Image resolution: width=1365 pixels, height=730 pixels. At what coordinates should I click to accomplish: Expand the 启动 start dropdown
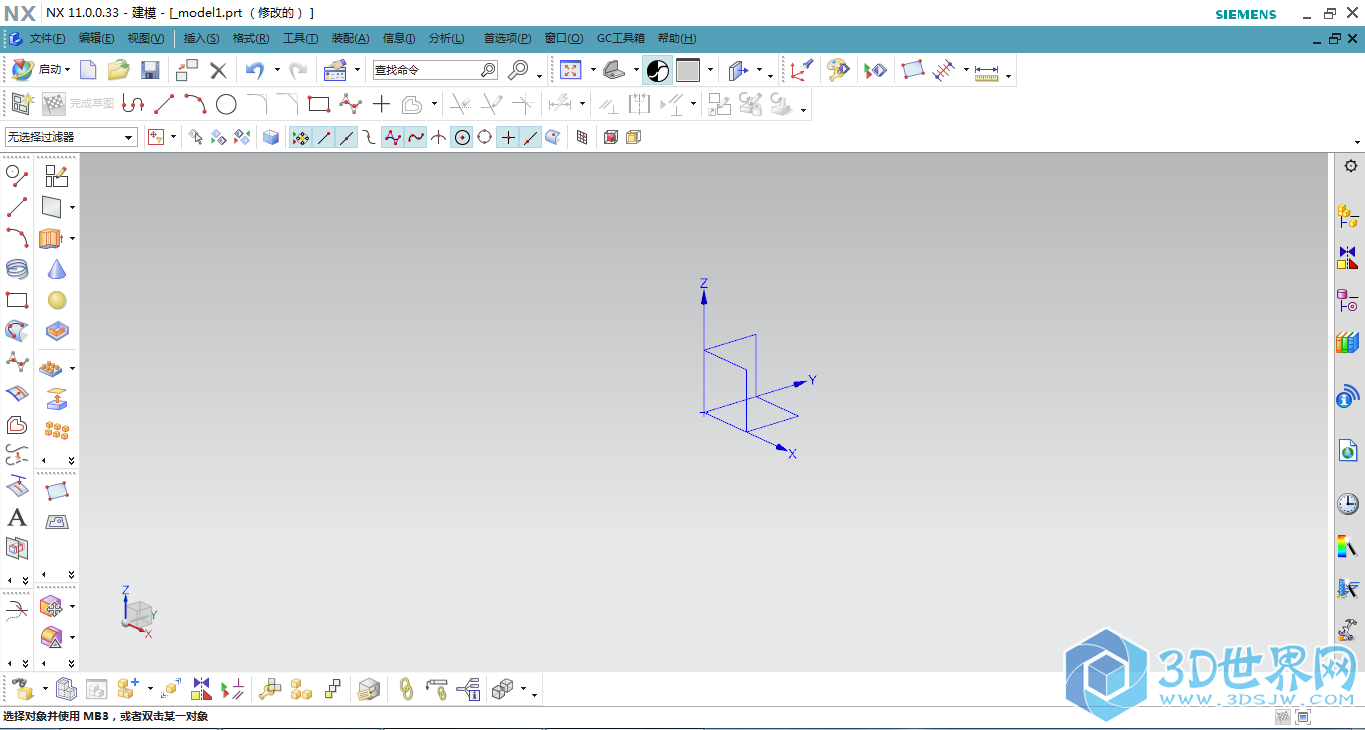click(x=67, y=70)
